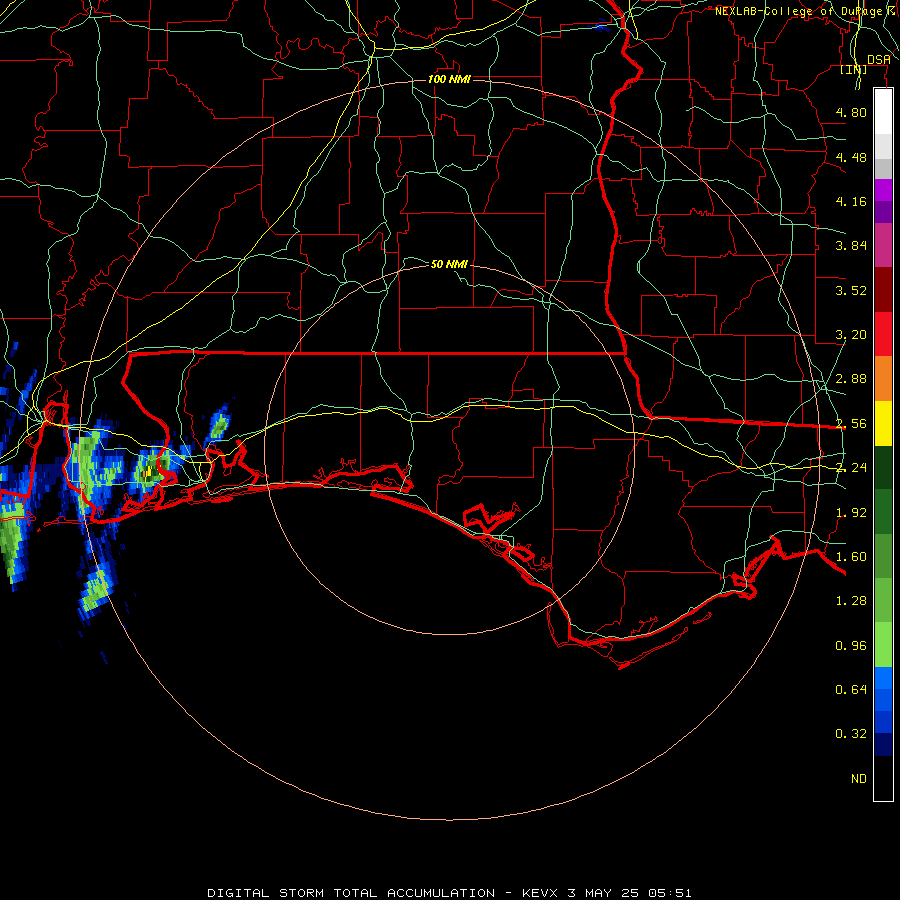Click the 2.24 legend value
The image size is (900, 900).
(x=851, y=468)
